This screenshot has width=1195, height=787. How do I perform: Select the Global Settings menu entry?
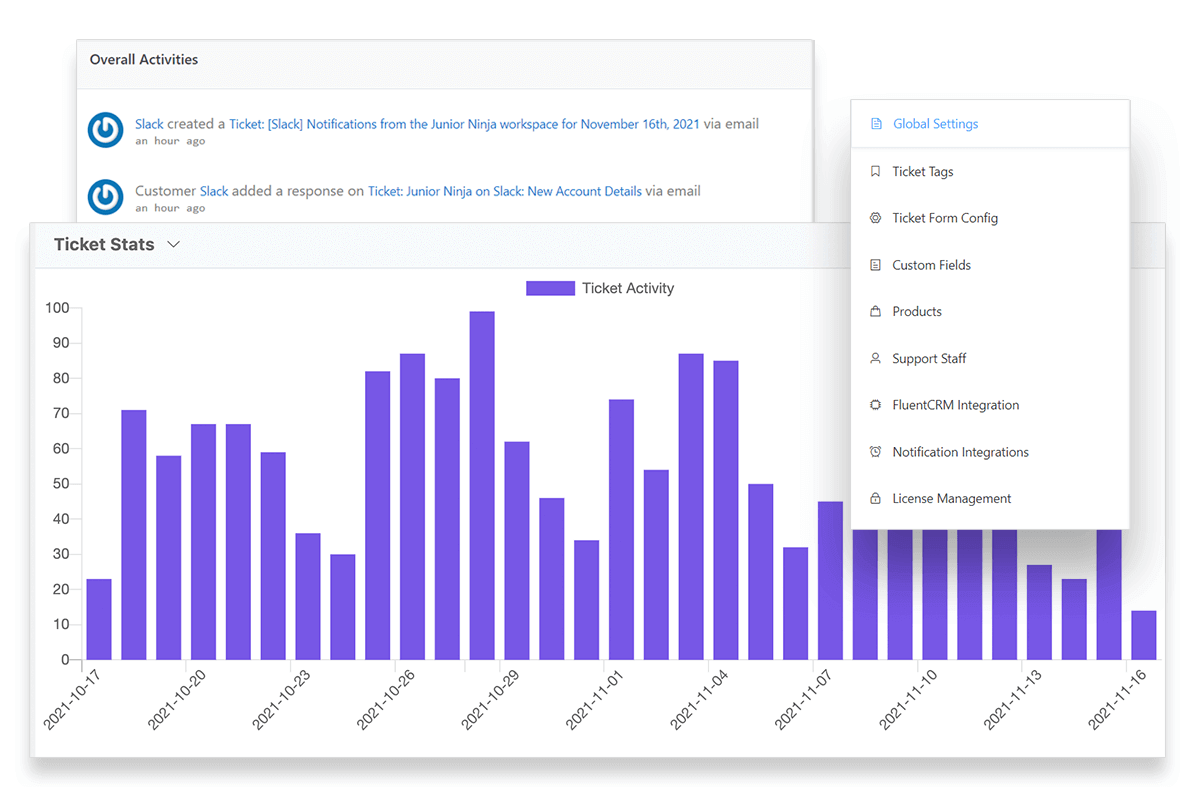coord(935,123)
